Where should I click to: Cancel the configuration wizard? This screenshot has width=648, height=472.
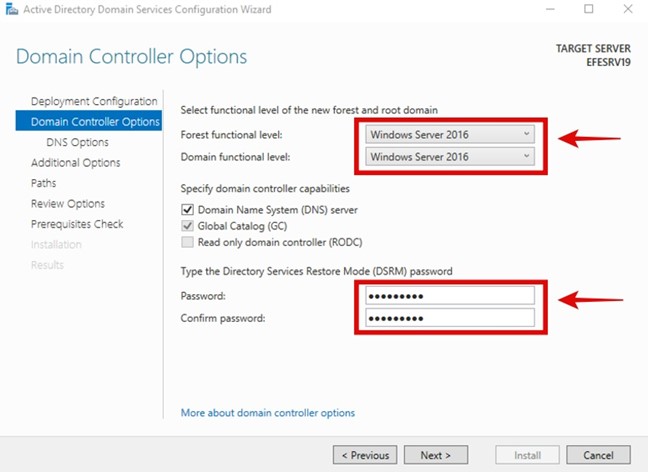click(x=598, y=455)
